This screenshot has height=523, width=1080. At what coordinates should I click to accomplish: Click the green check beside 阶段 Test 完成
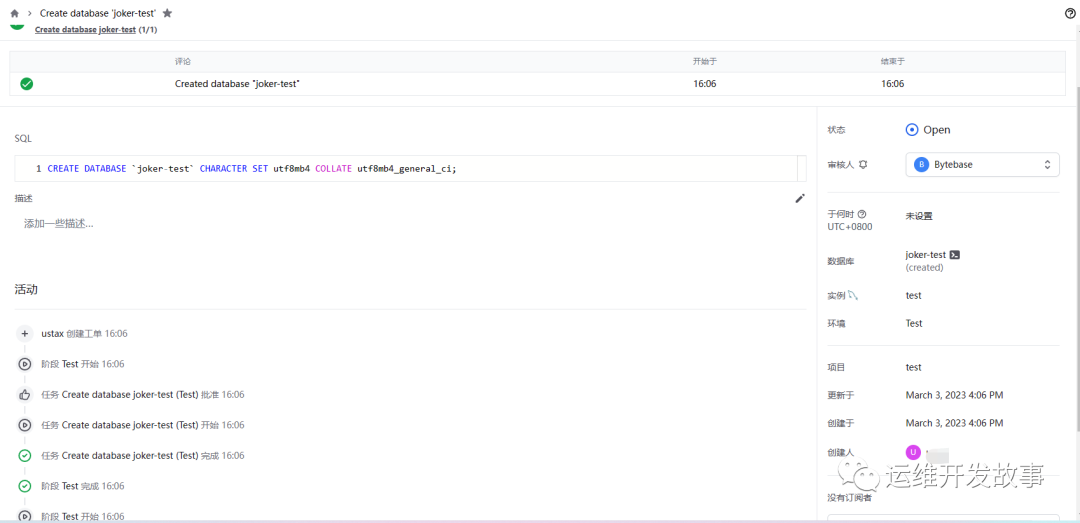(25, 486)
